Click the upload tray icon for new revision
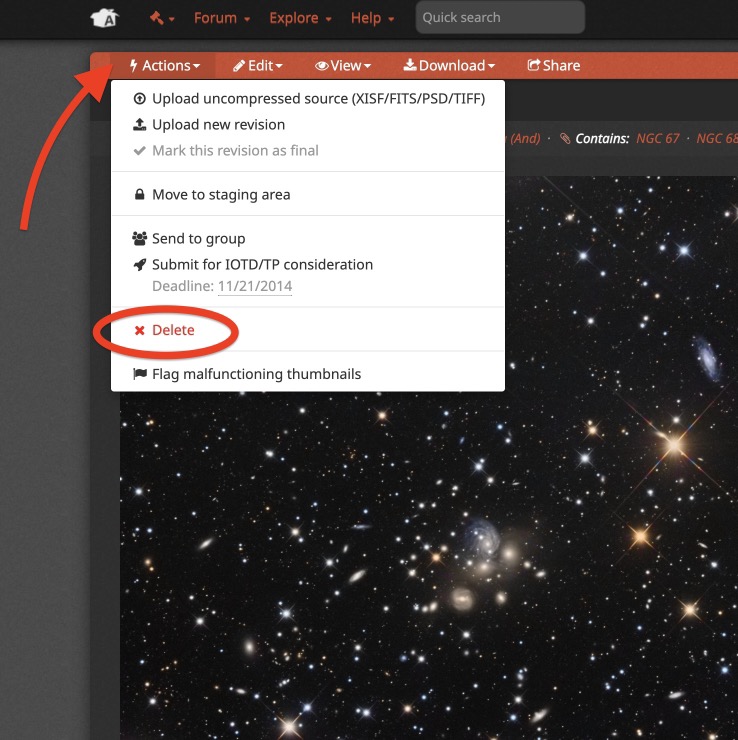Viewport: 738px width, 740px height. pos(139,125)
